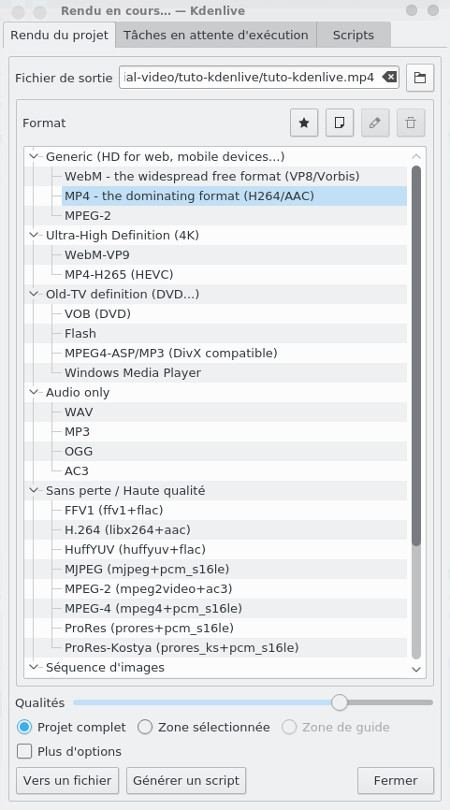Click the Vers un fichier button

pyautogui.click(x=67, y=780)
